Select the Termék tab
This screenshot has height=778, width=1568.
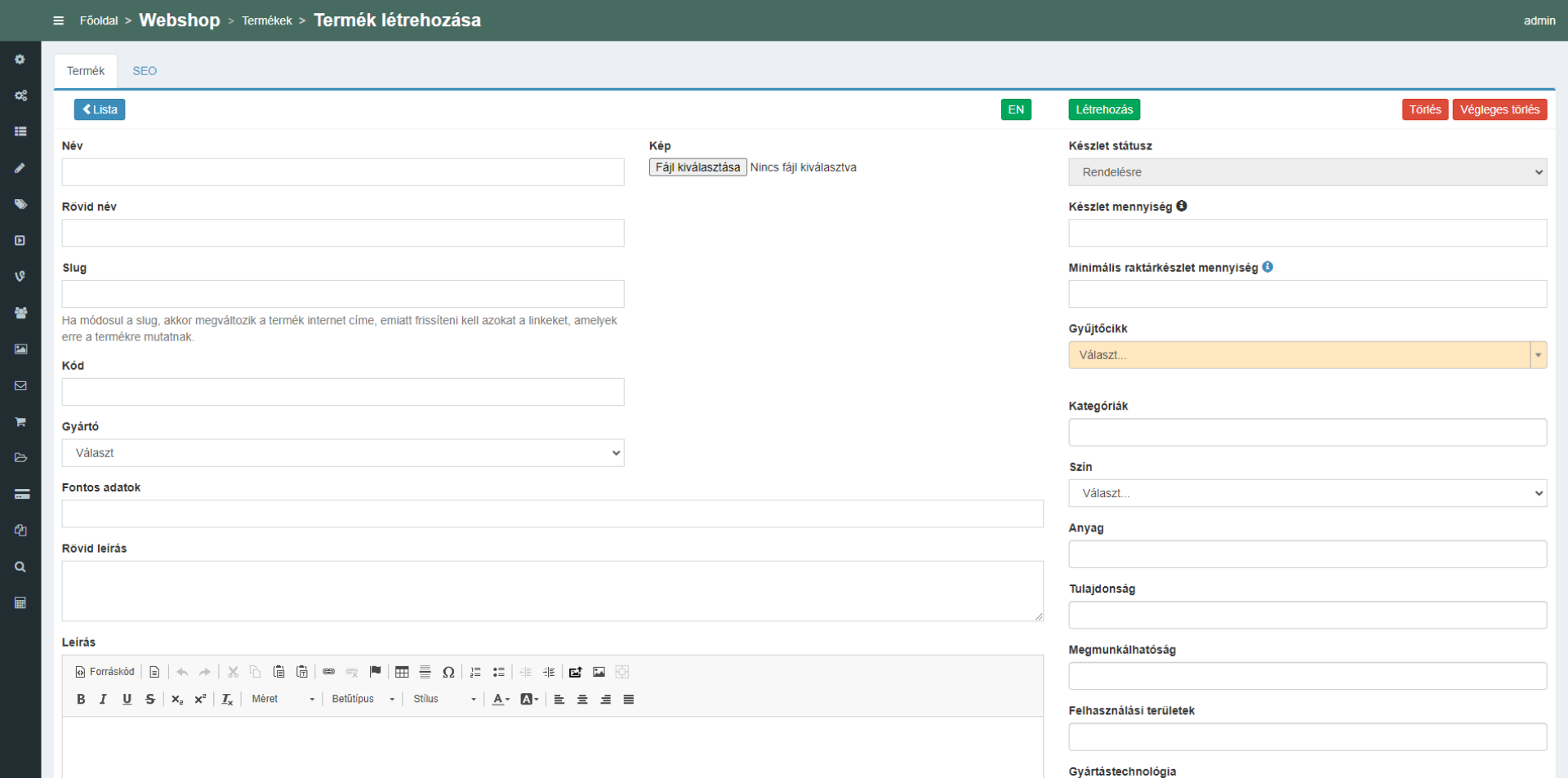86,71
